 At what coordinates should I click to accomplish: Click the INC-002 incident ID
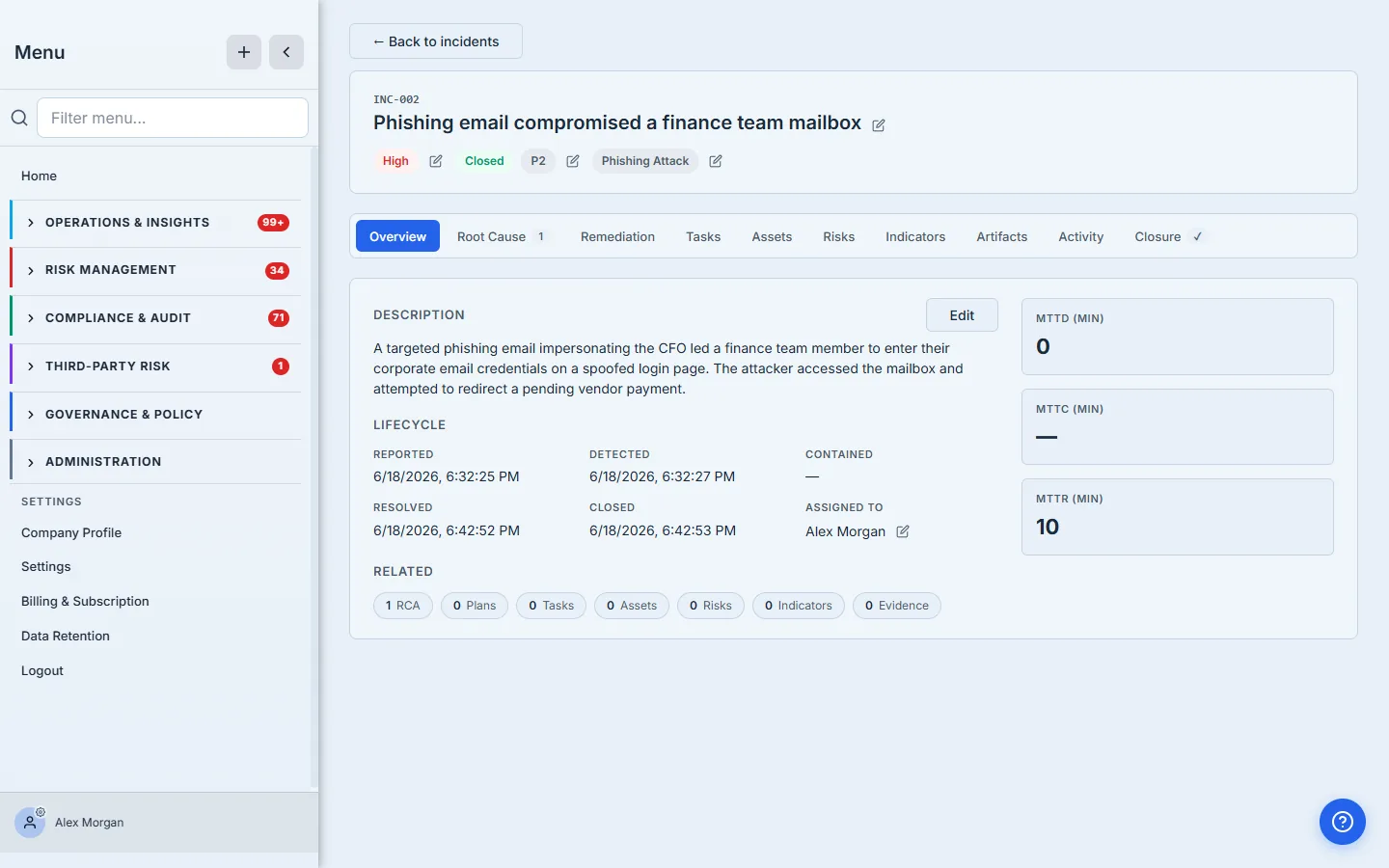point(396,99)
